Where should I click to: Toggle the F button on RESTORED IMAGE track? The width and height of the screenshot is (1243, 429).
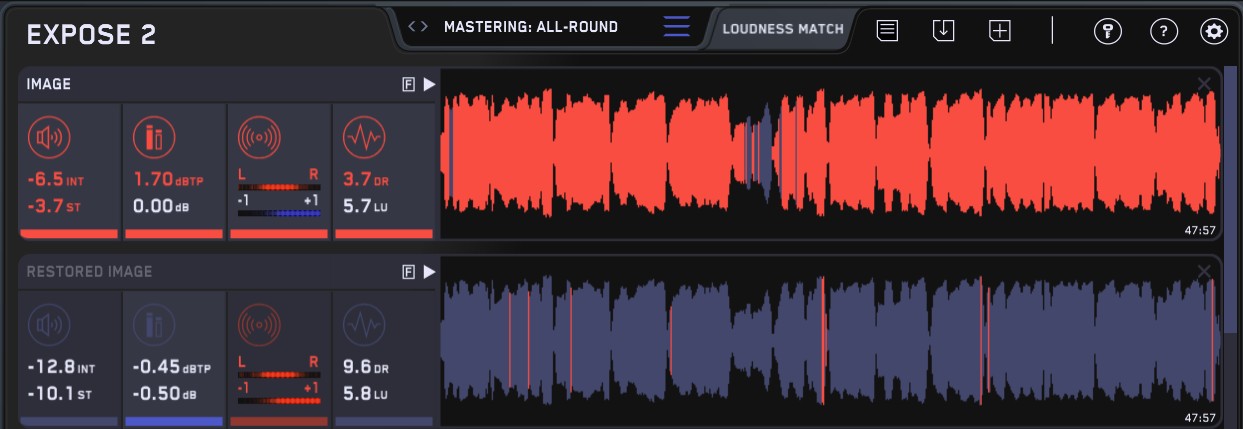pyautogui.click(x=408, y=272)
